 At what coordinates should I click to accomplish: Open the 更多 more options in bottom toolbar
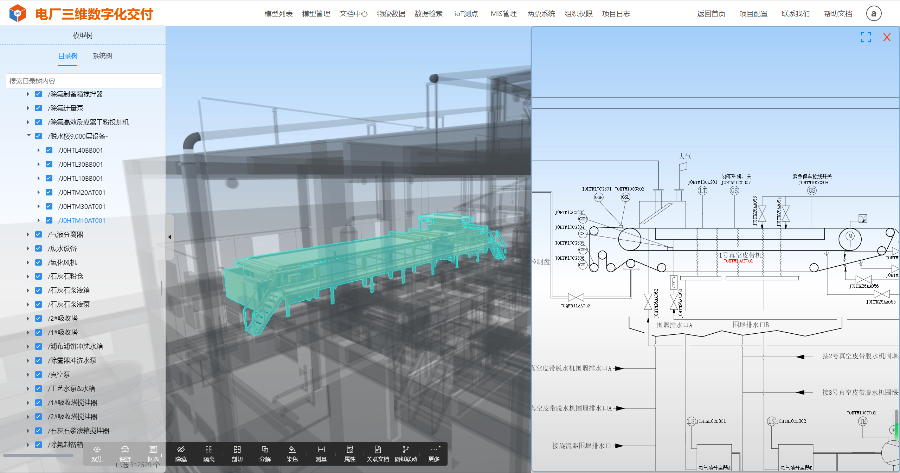pyautogui.click(x=434, y=453)
